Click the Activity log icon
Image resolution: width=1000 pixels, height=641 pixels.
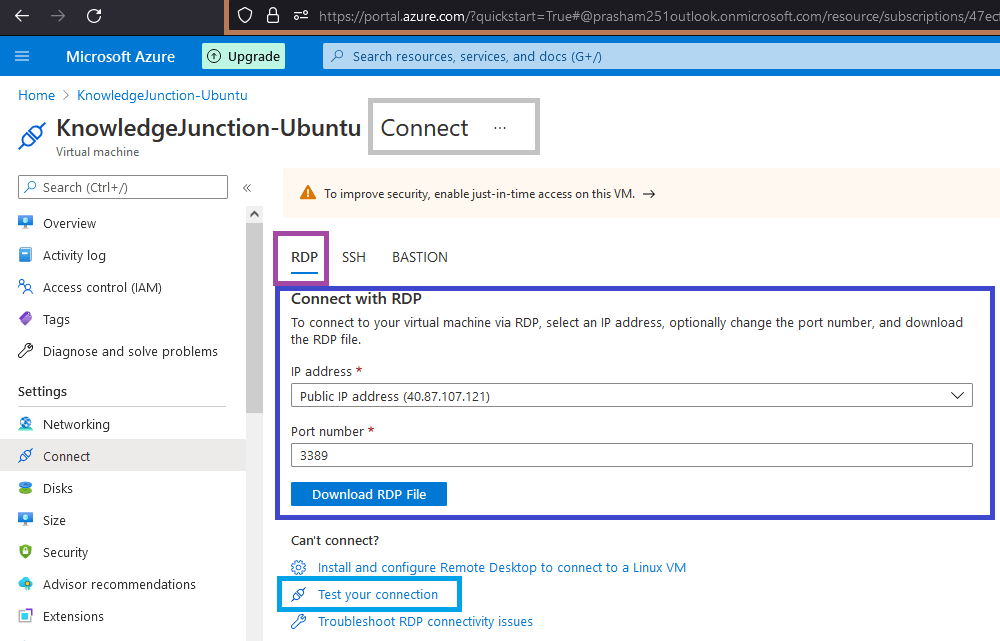[26, 254]
